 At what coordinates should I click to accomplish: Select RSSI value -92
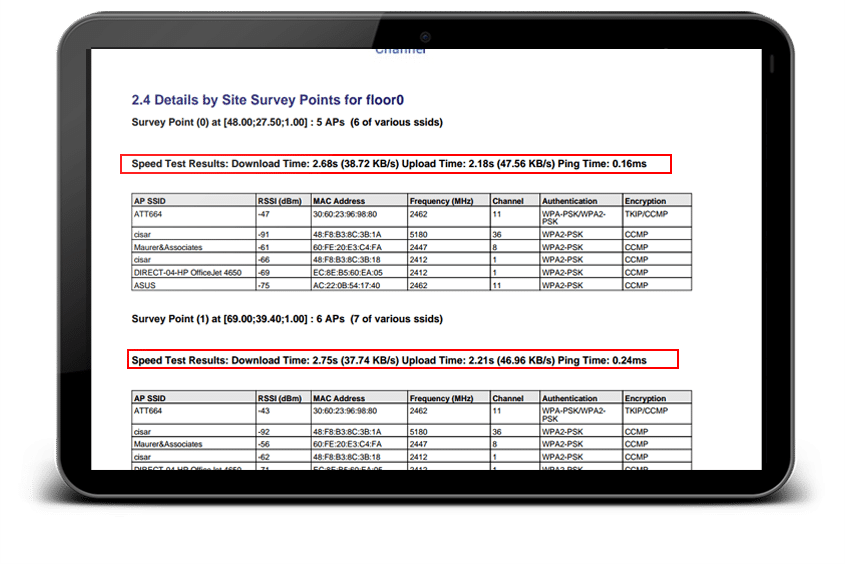tap(264, 432)
